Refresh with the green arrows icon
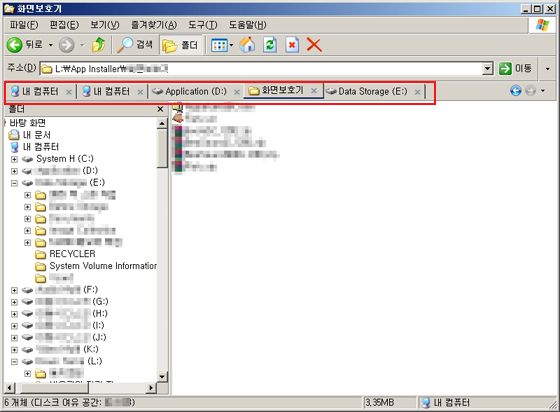 click(270, 45)
